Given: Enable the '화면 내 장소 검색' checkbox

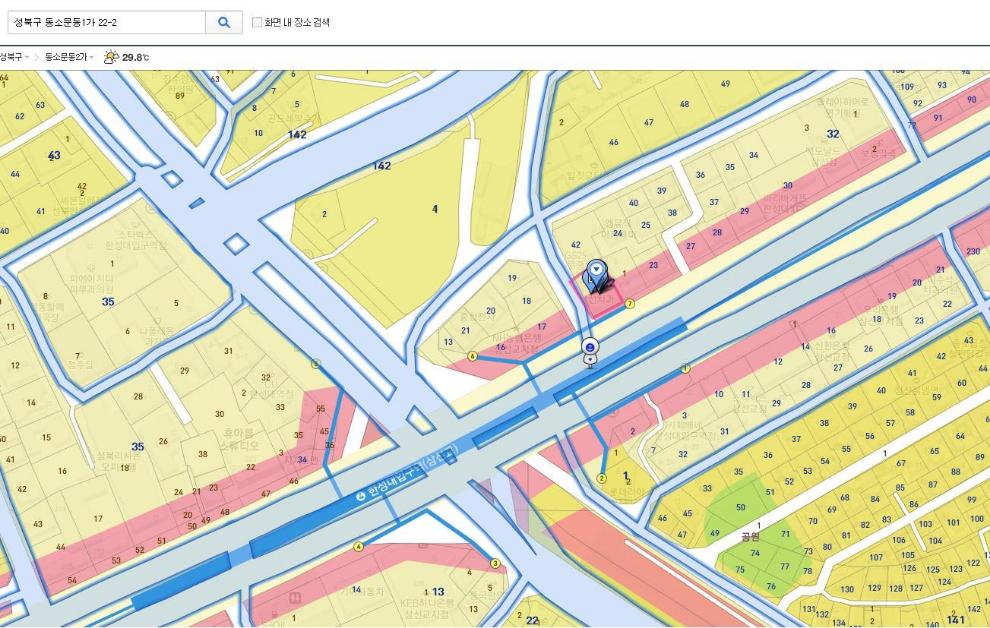Looking at the screenshot, I should 257,22.
